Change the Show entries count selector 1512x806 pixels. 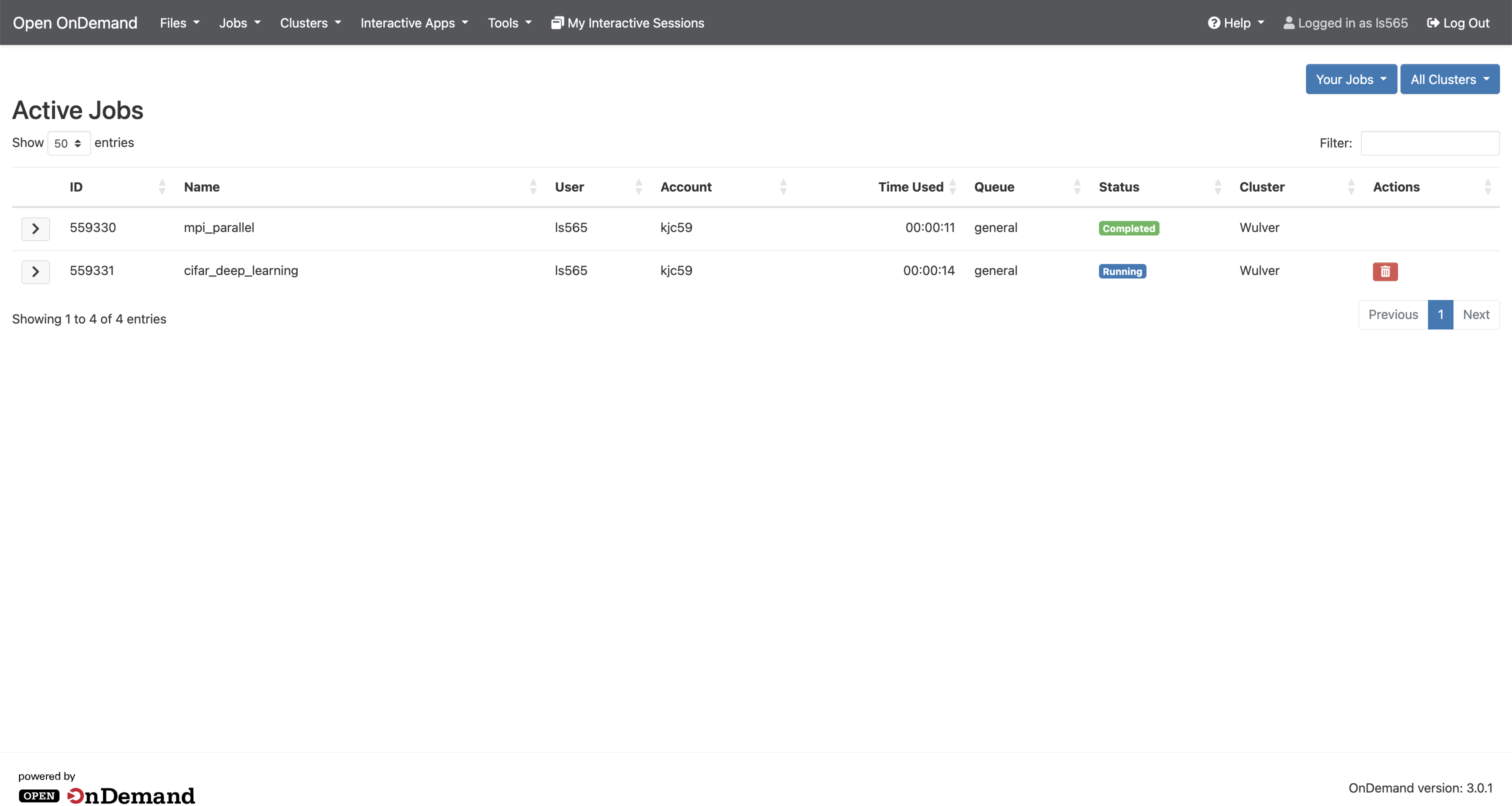(x=68, y=143)
